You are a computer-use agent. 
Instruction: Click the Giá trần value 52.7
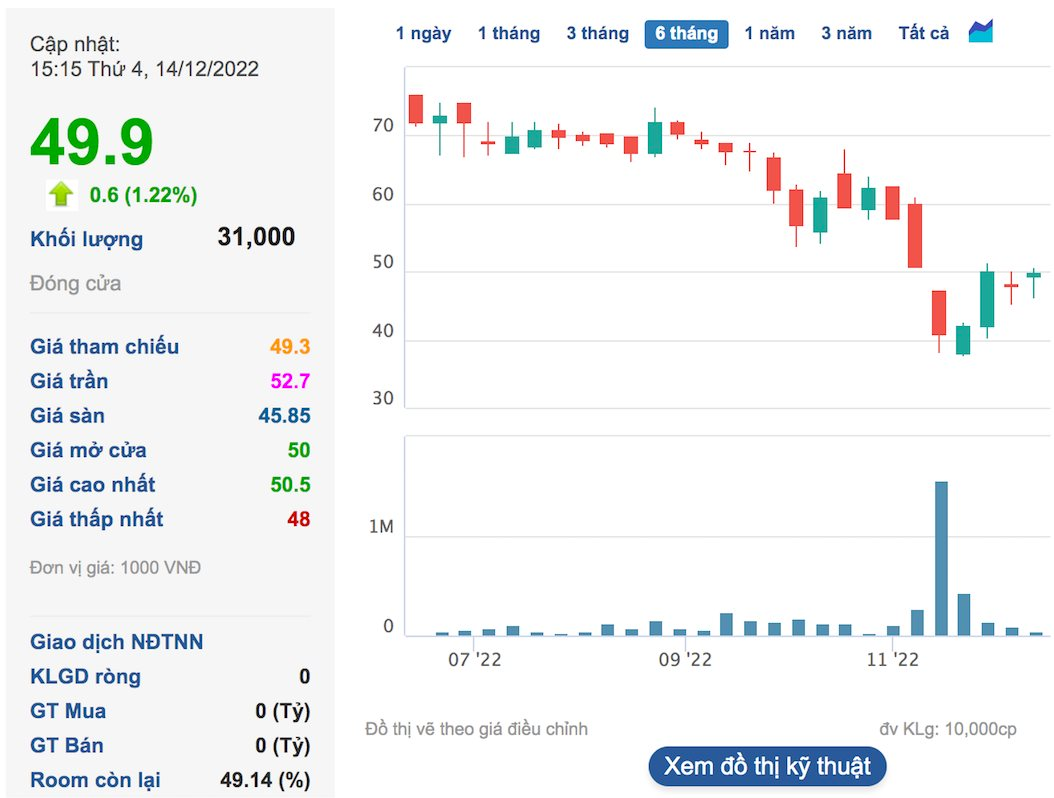[x=290, y=381]
